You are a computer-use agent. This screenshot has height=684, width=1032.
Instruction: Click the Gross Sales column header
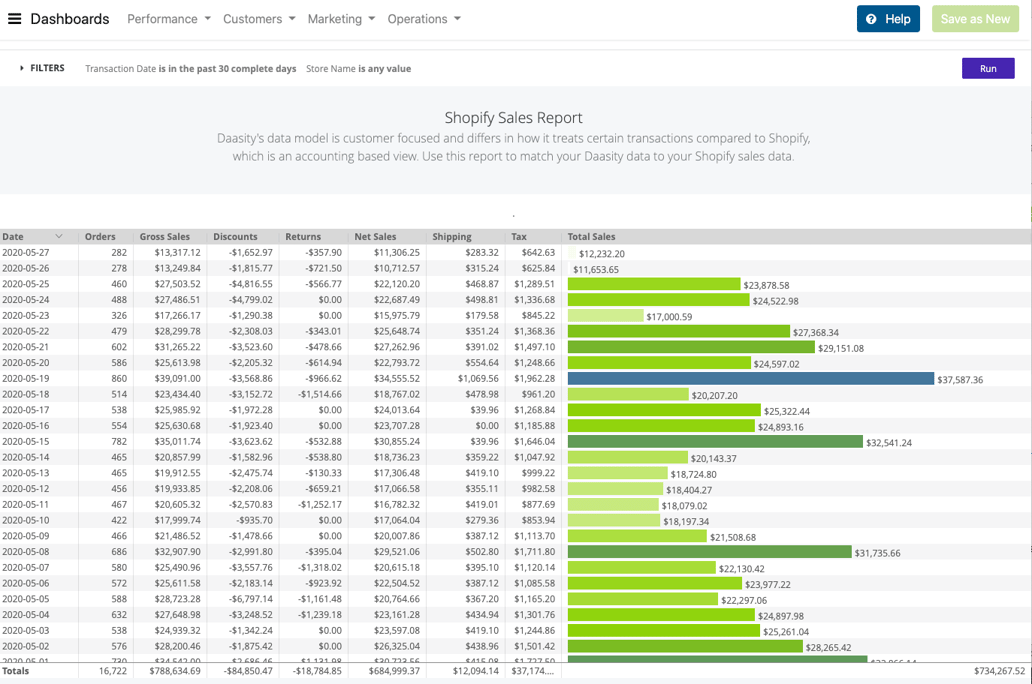pos(166,237)
